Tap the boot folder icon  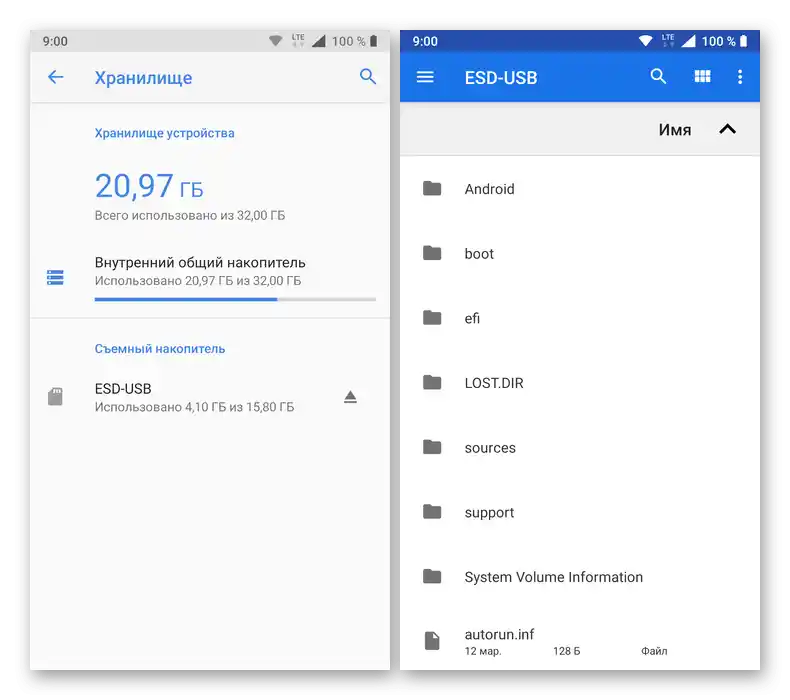(x=432, y=253)
